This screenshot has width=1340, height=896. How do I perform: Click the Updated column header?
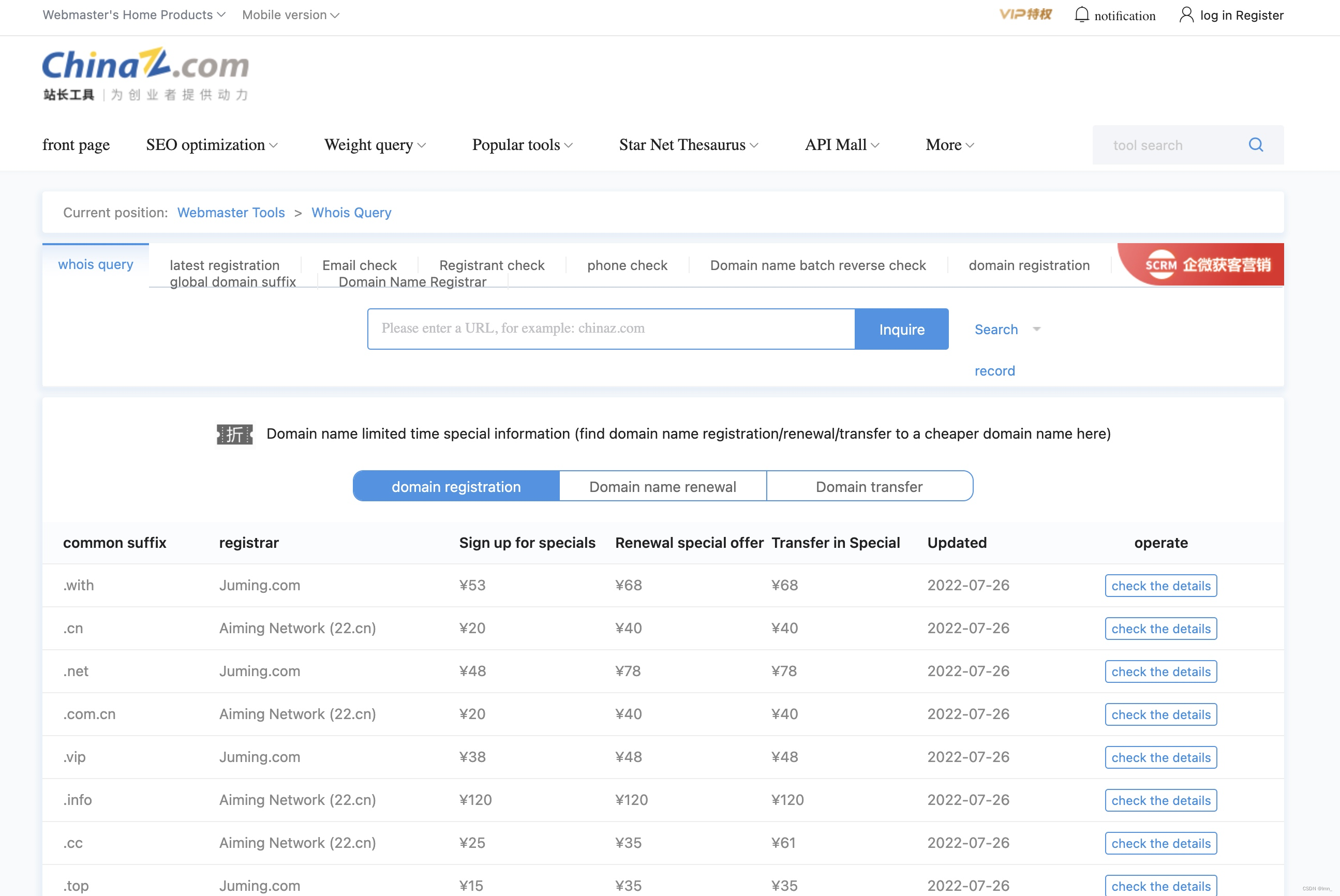(x=957, y=542)
